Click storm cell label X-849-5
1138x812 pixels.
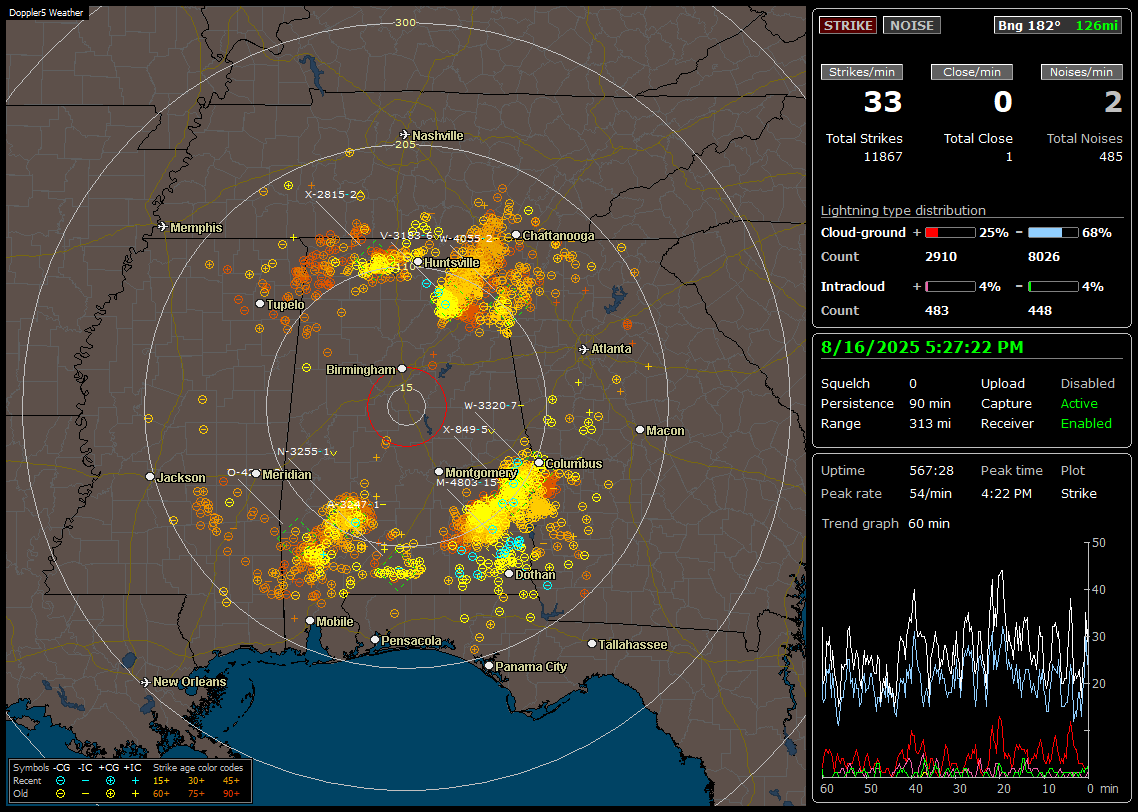[x=465, y=430]
